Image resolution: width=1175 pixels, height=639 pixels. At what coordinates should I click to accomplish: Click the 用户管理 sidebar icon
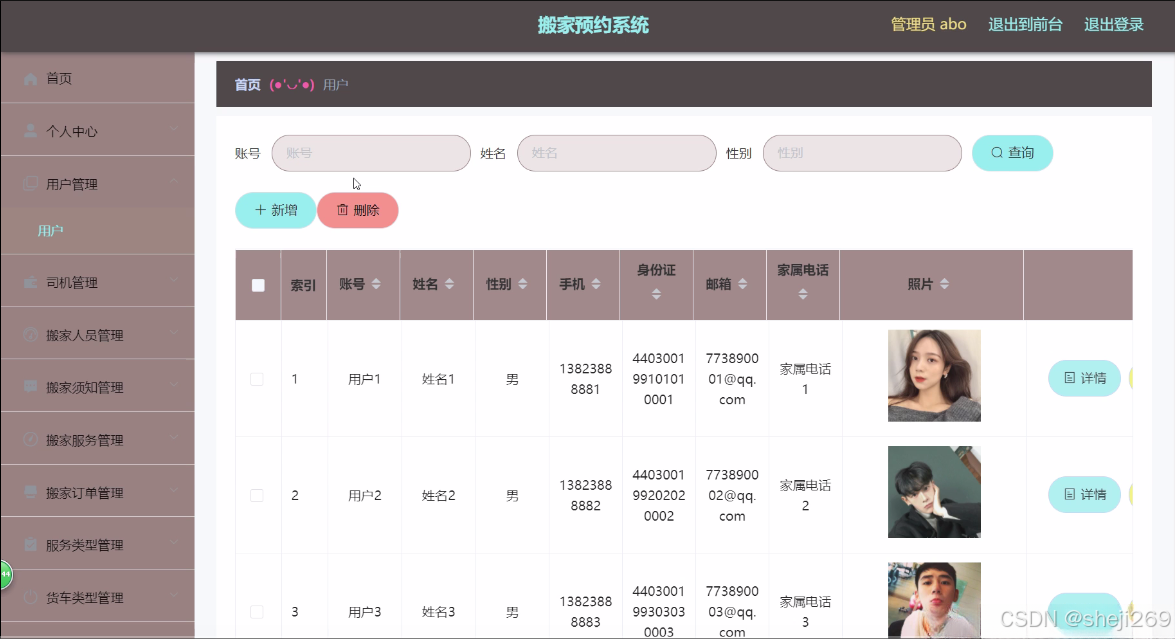coord(30,183)
